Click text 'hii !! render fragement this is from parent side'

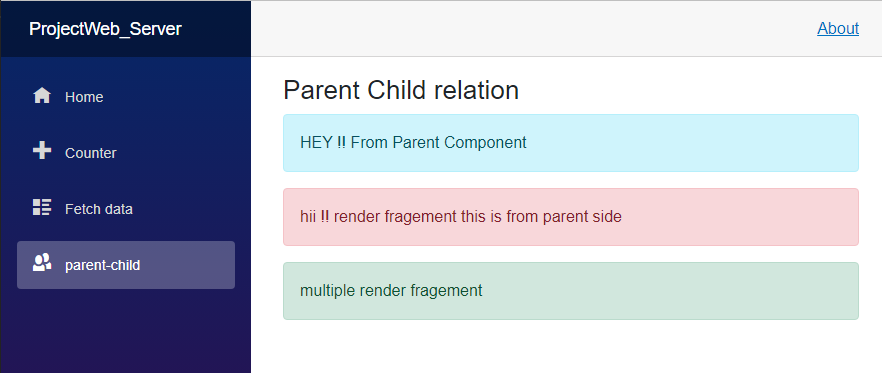click(461, 217)
